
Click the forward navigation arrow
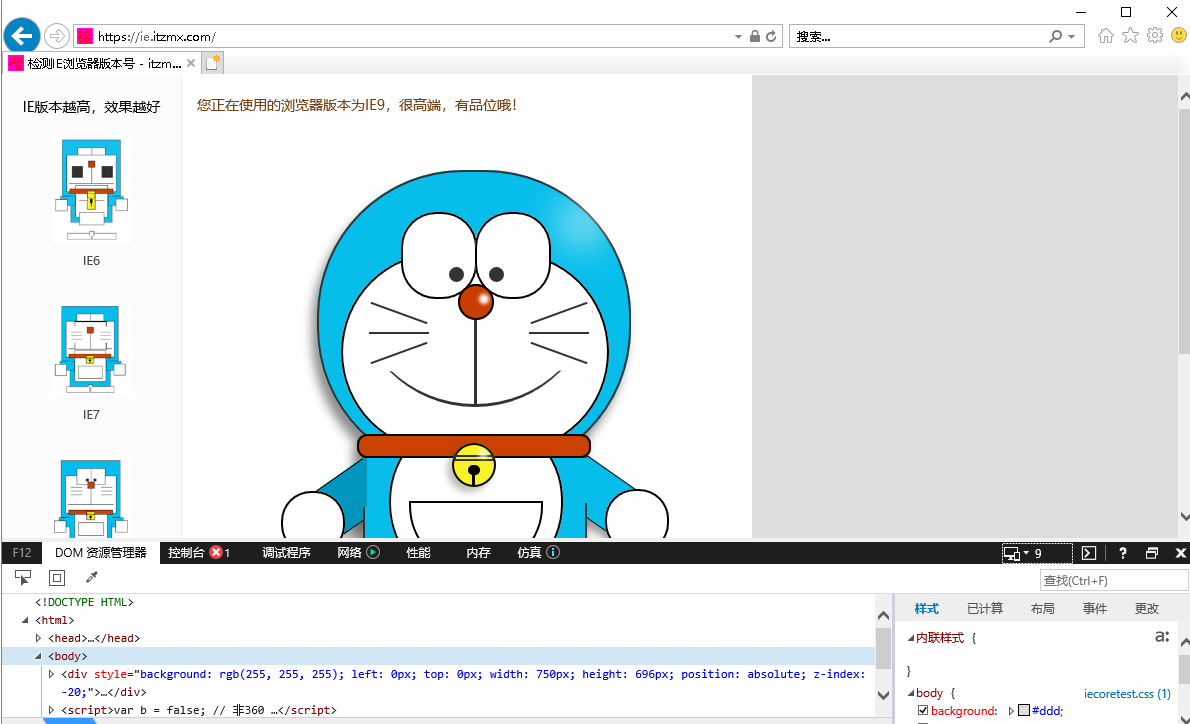click(57, 36)
